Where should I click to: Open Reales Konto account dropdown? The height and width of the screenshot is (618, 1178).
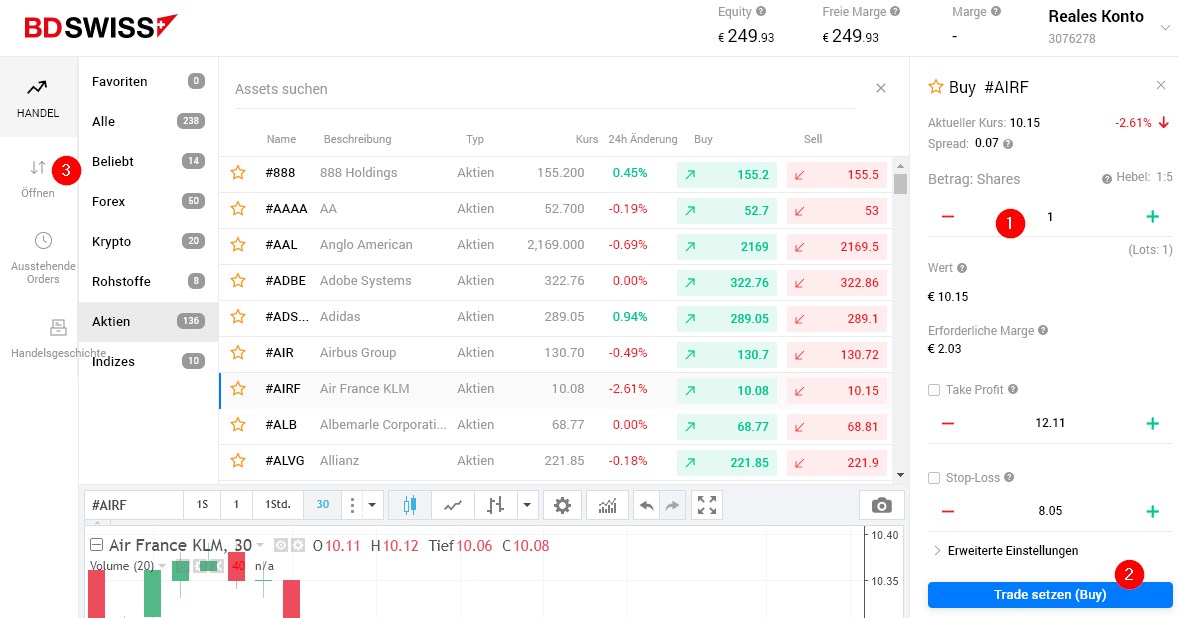click(1165, 28)
